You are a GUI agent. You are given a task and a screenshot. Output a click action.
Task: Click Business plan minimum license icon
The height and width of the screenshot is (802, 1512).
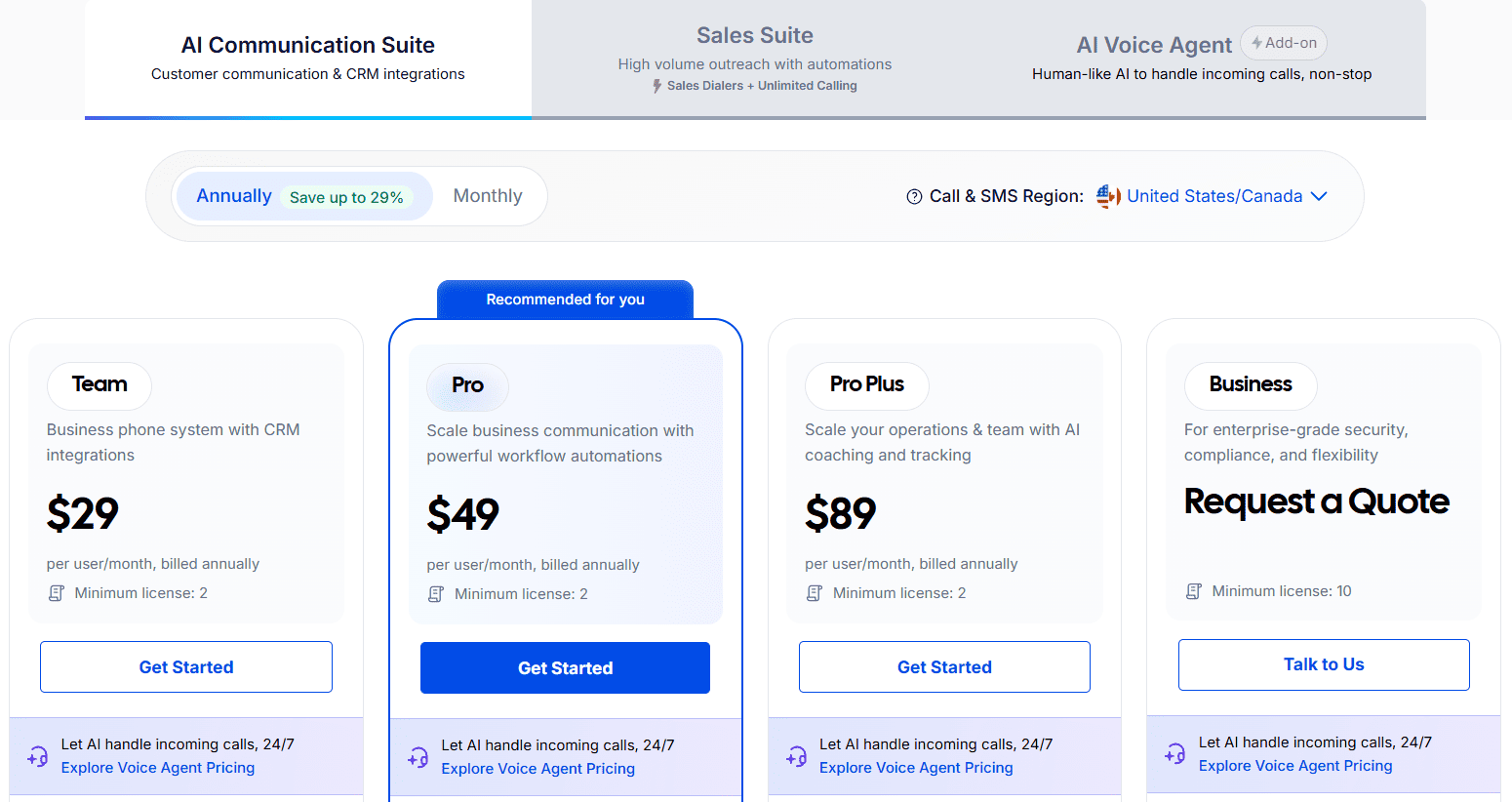[1193, 591]
